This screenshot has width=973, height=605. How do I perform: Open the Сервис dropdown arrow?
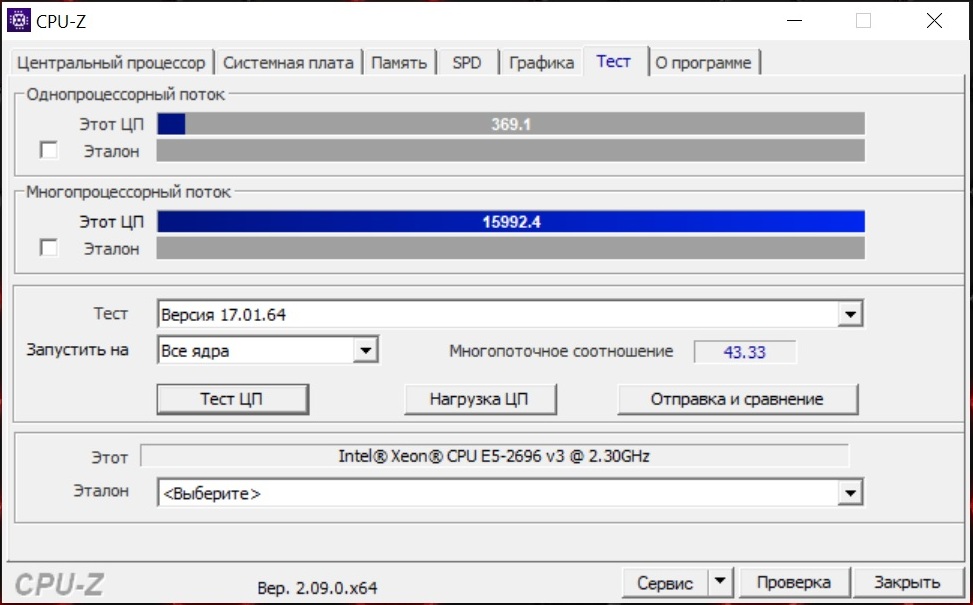click(x=720, y=583)
